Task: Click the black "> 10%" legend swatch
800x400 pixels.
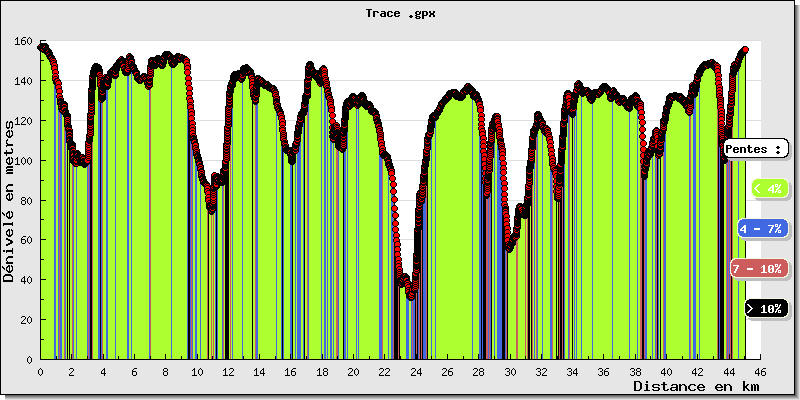Action: click(x=767, y=309)
